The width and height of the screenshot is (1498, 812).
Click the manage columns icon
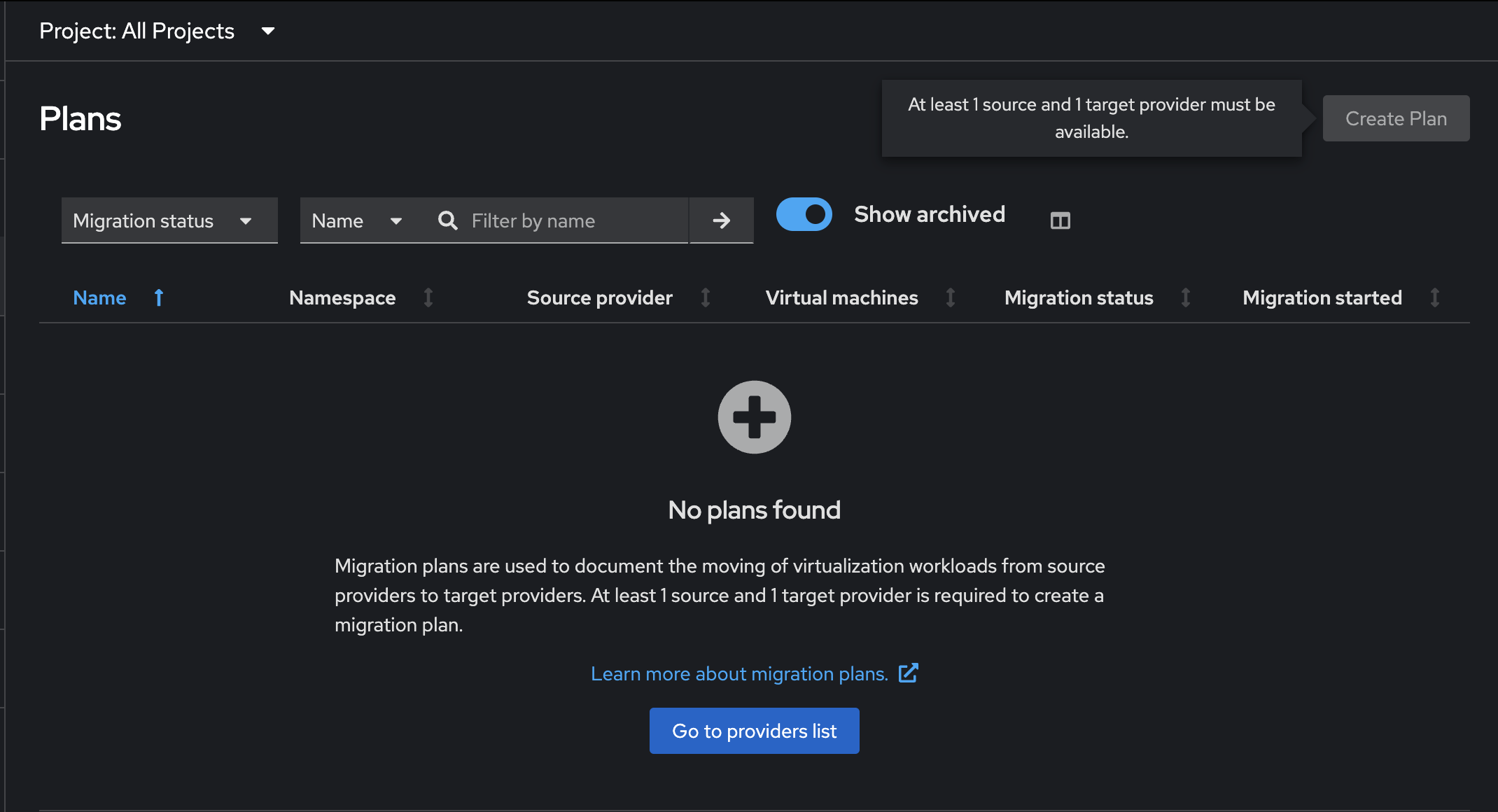(x=1060, y=220)
